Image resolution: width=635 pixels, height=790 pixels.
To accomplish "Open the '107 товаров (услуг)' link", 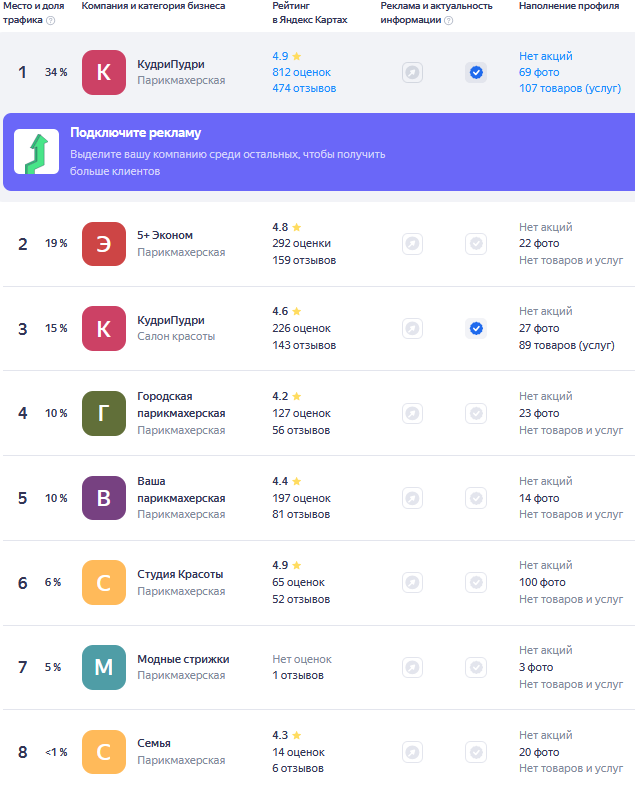I will pos(566,88).
